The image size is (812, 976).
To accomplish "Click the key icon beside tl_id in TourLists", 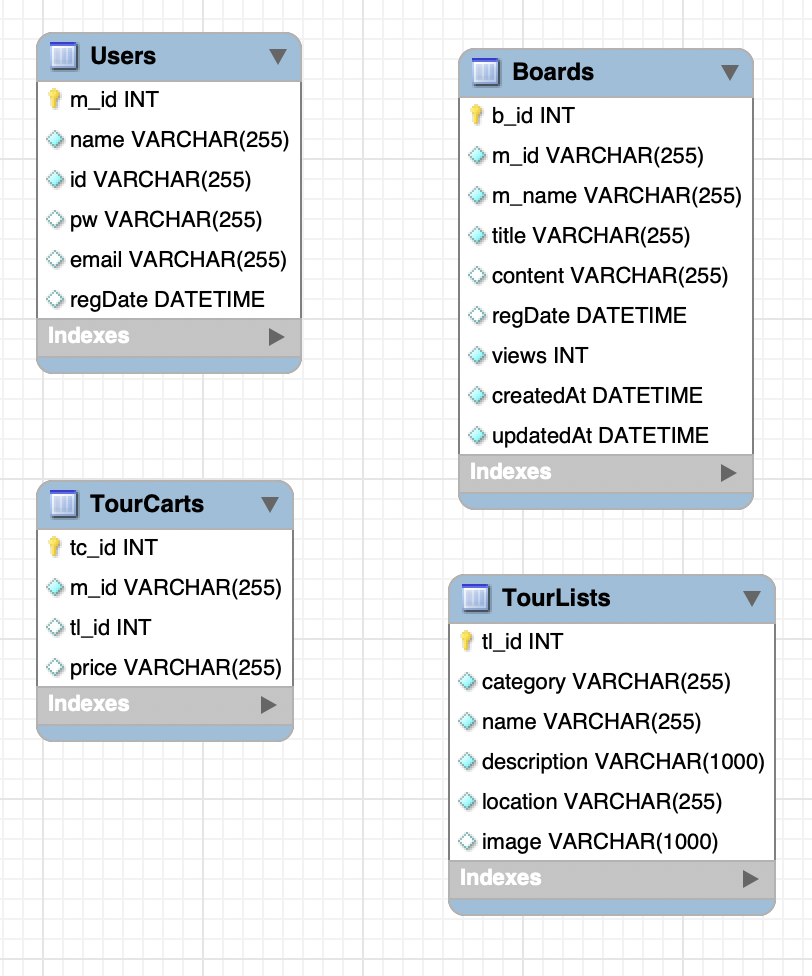I will [x=465, y=642].
